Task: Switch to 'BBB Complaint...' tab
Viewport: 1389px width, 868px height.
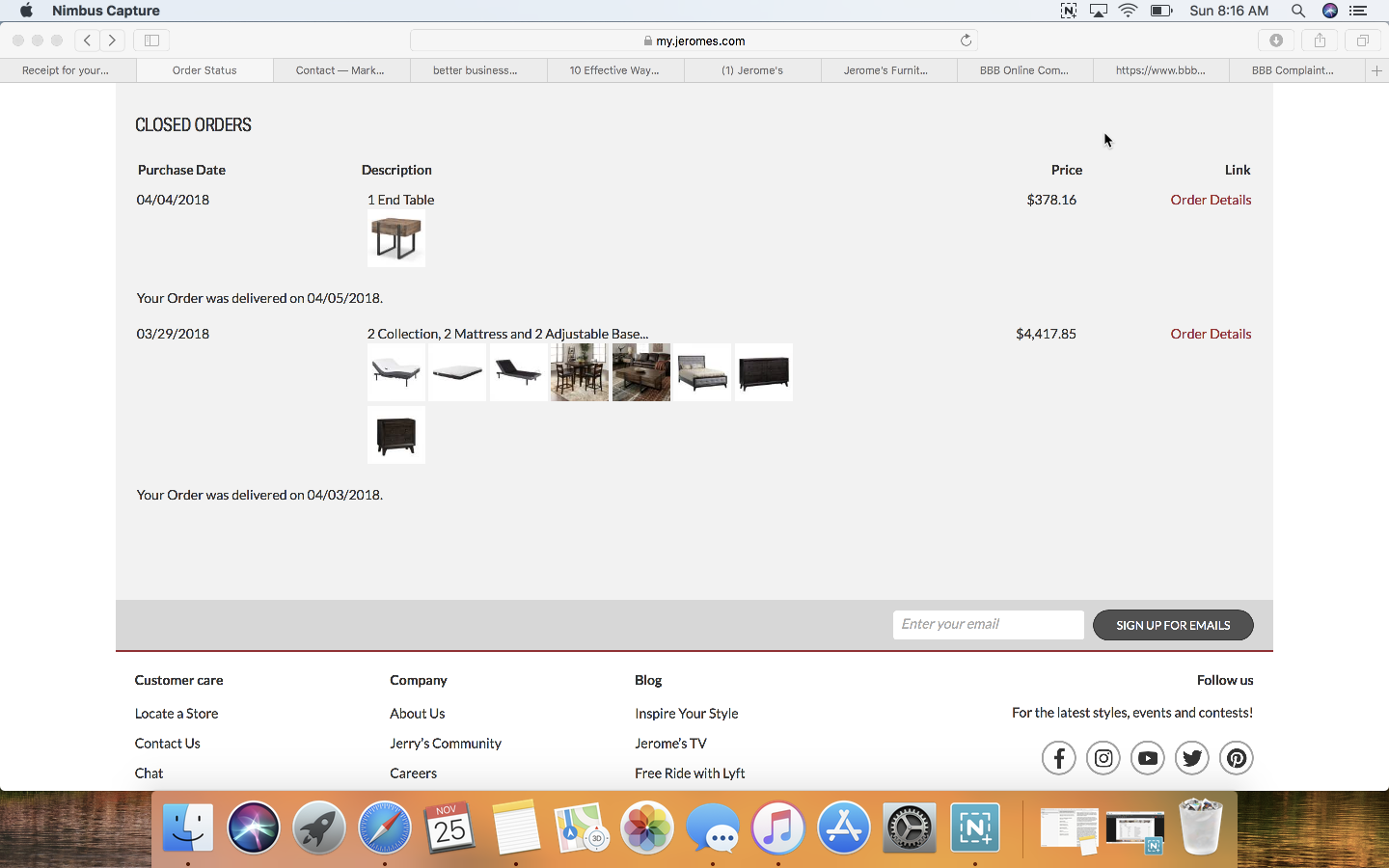Action: point(1297,70)
